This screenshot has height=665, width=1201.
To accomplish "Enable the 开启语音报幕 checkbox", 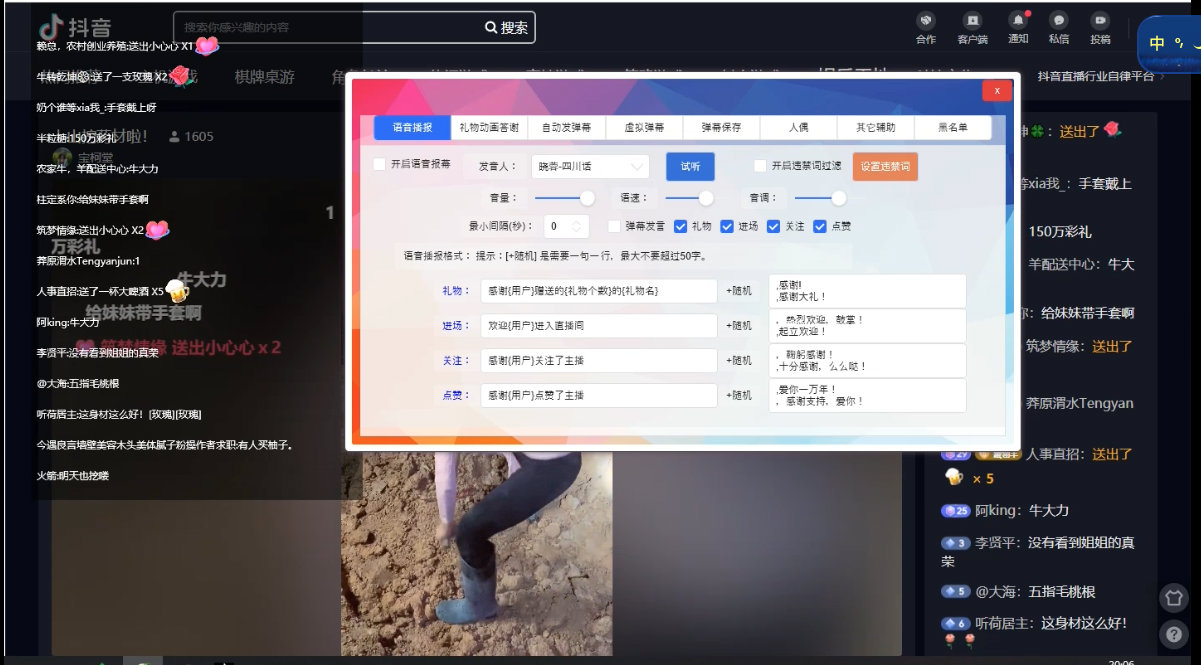I will click(x=379, y=164).
